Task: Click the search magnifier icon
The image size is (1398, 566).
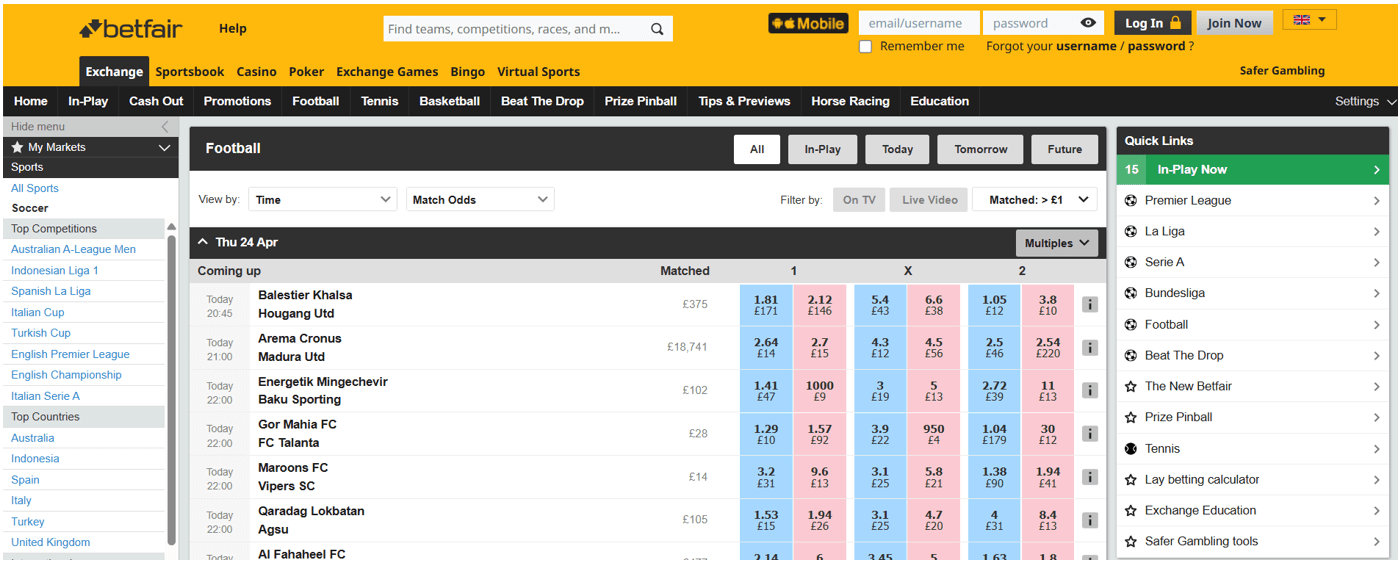Action: click(x=657, y=29)
